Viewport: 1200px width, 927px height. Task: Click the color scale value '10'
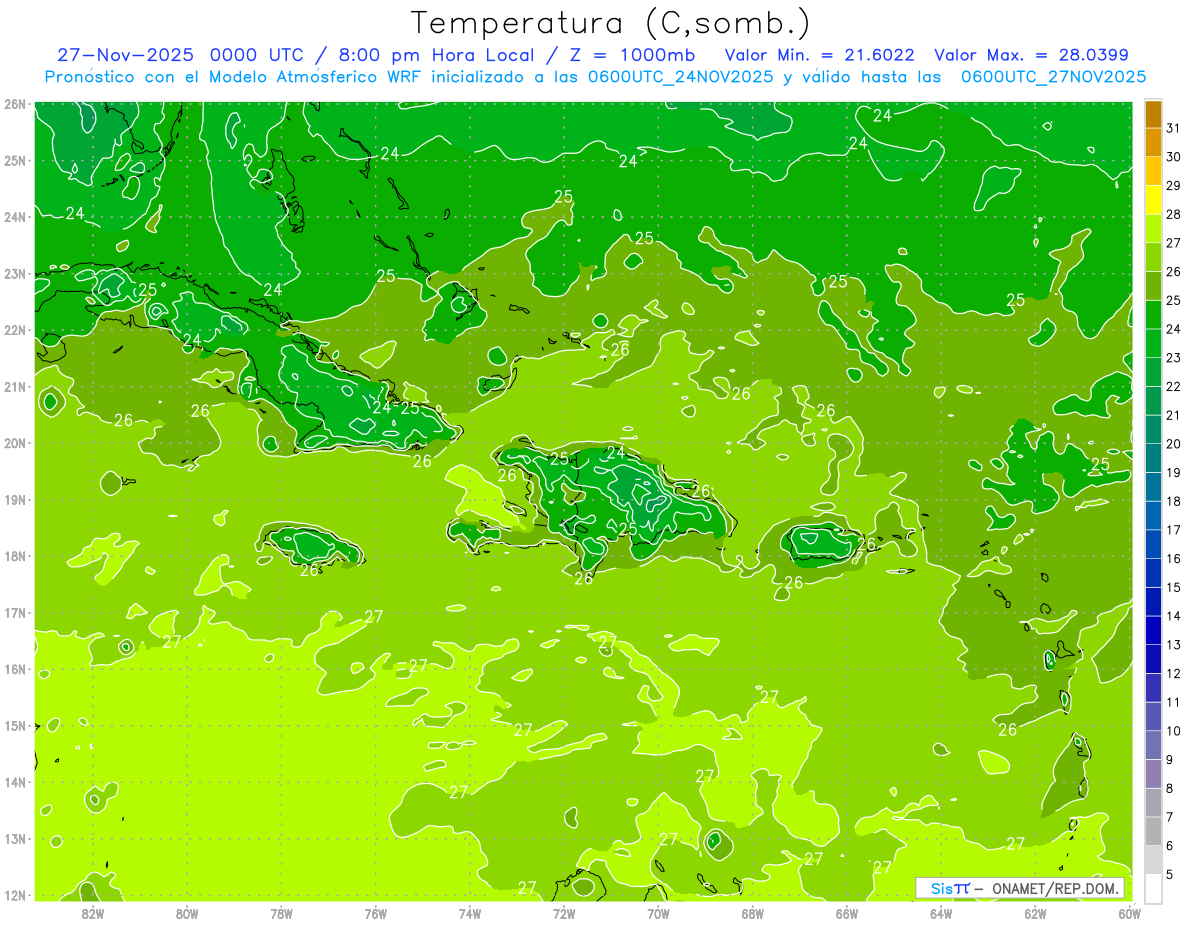(x=1173, y=731)
